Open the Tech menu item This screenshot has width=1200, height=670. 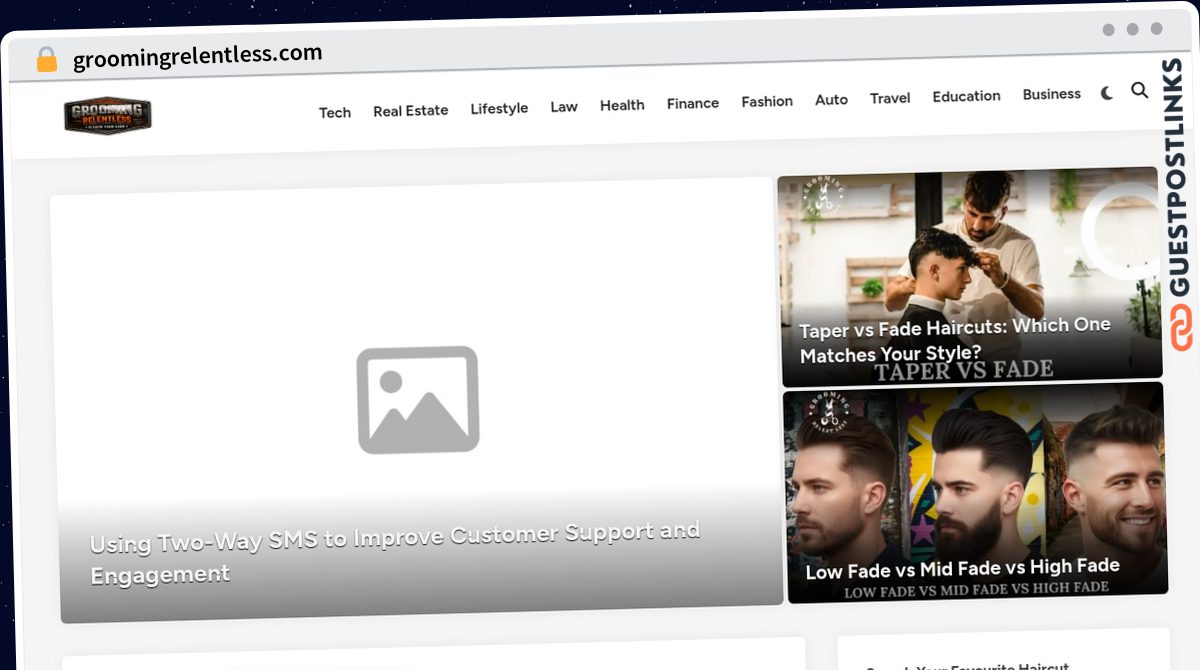point(335,112)
